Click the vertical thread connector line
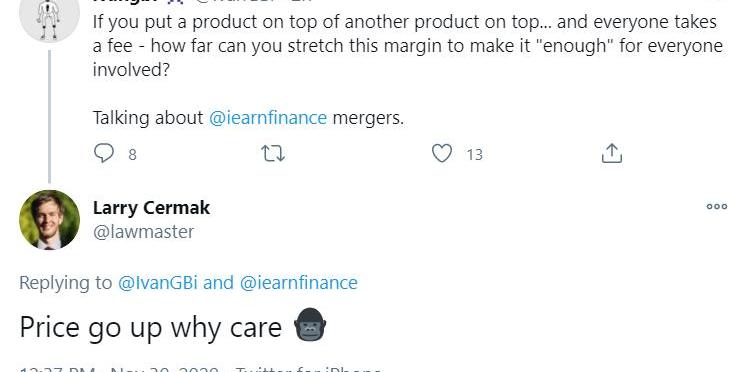This screenshot has height=372, width=747. [49, 116]
